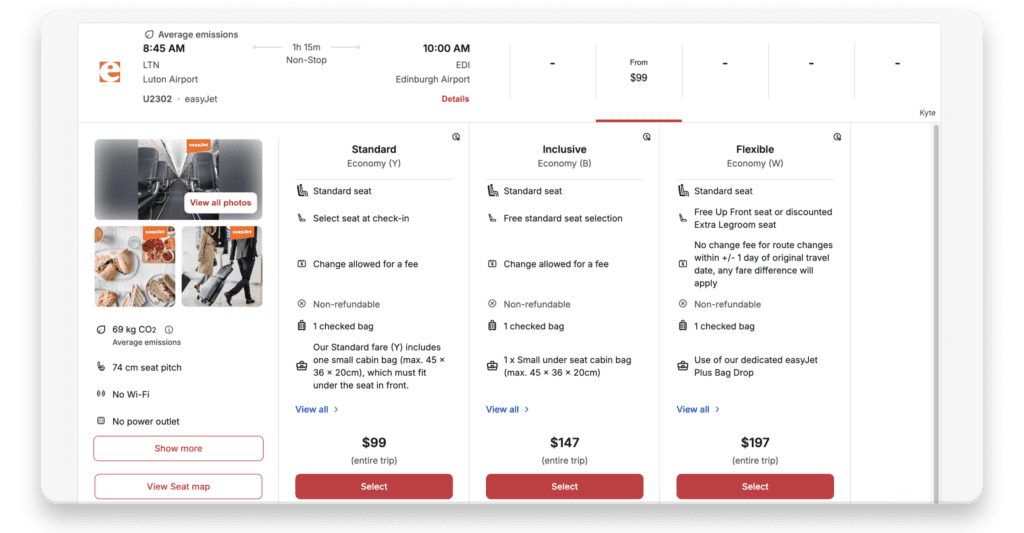This screenshot has width=1024, height=533.
Task: Click the View all photos cabin thumbnail
Action: 221,203
